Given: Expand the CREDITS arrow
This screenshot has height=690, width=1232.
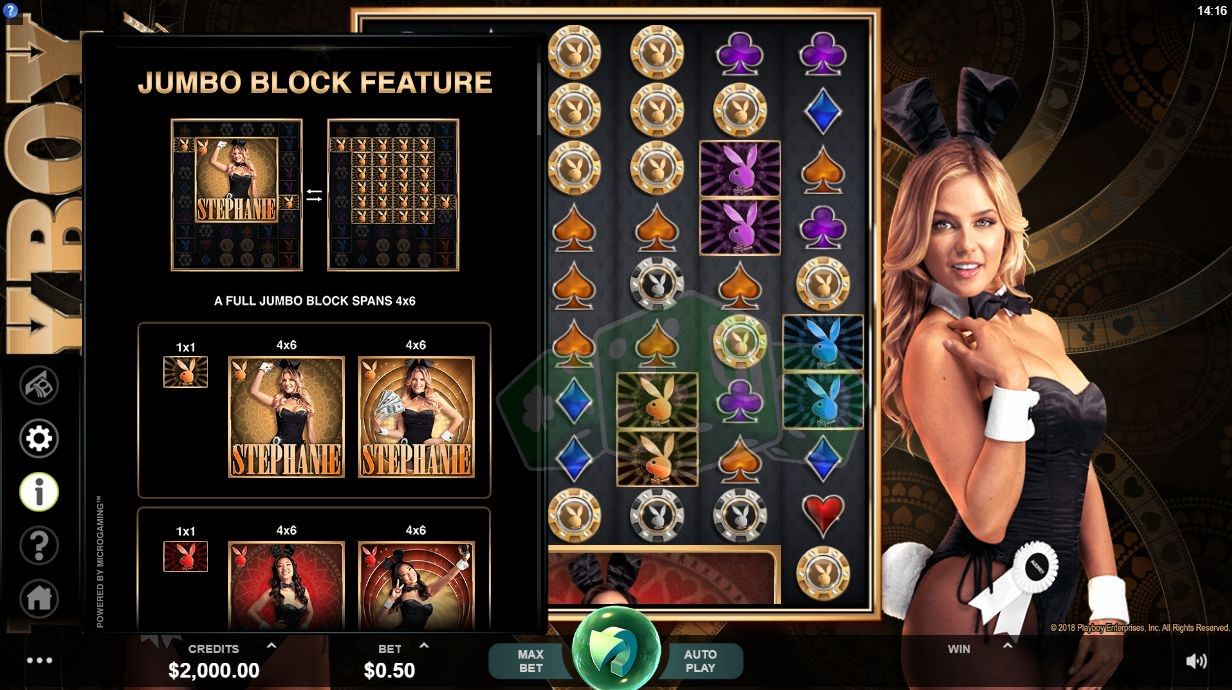Looking at the screenshot, I should 271,647.
